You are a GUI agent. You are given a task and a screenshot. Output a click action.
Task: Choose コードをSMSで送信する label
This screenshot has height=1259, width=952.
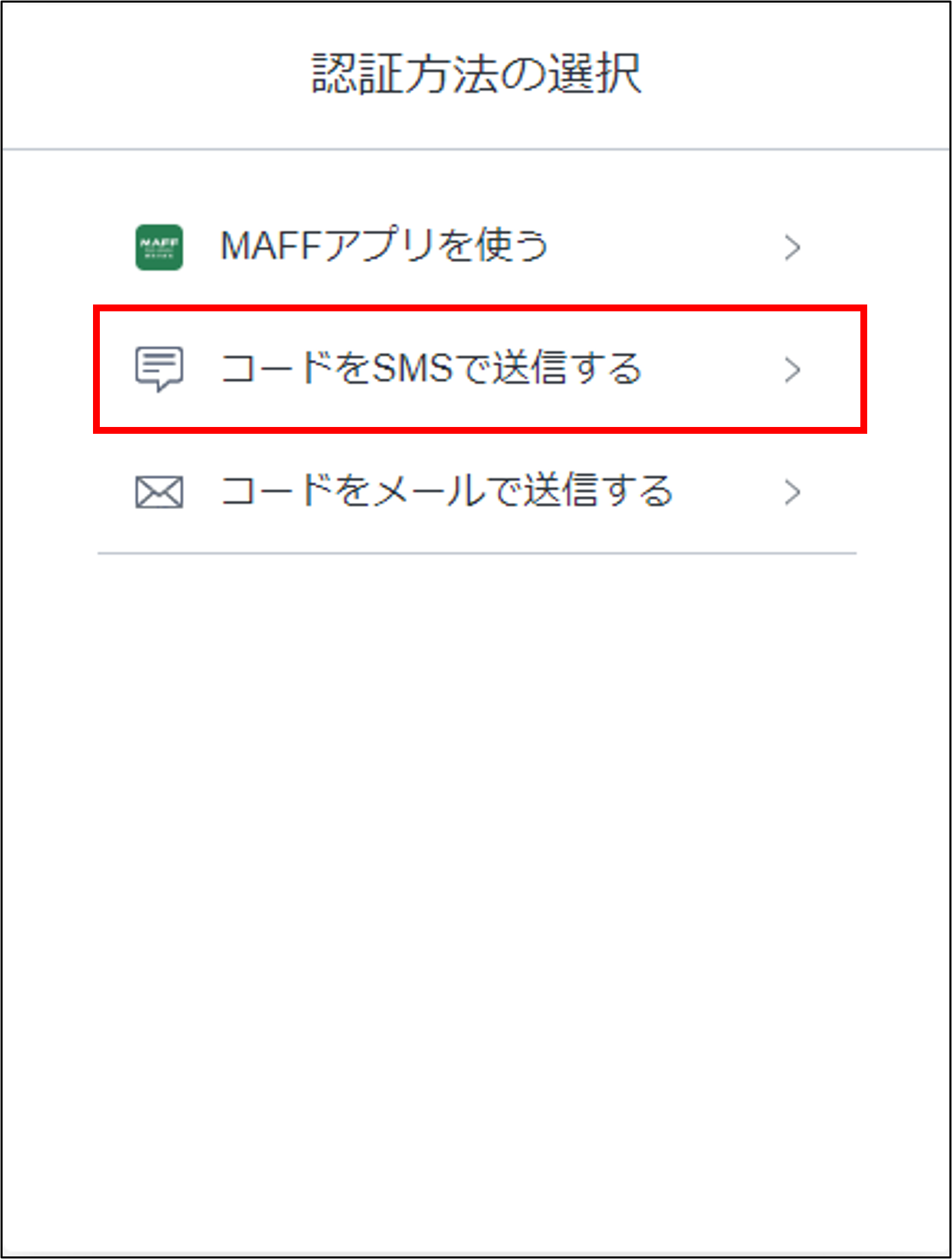click(x=432, y=368)
